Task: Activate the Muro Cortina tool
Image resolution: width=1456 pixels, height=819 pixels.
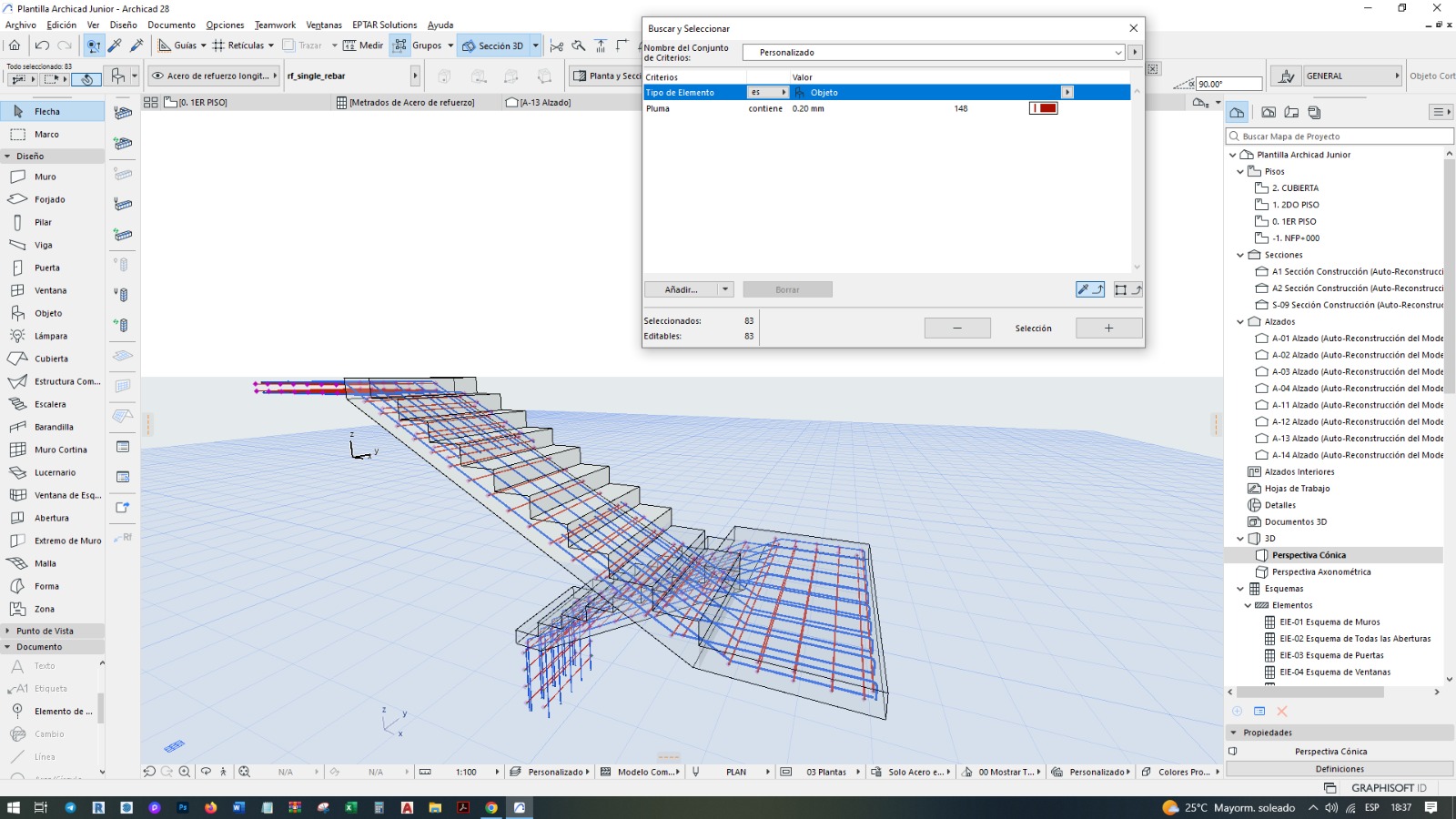Action: click(x=52, y=450)
